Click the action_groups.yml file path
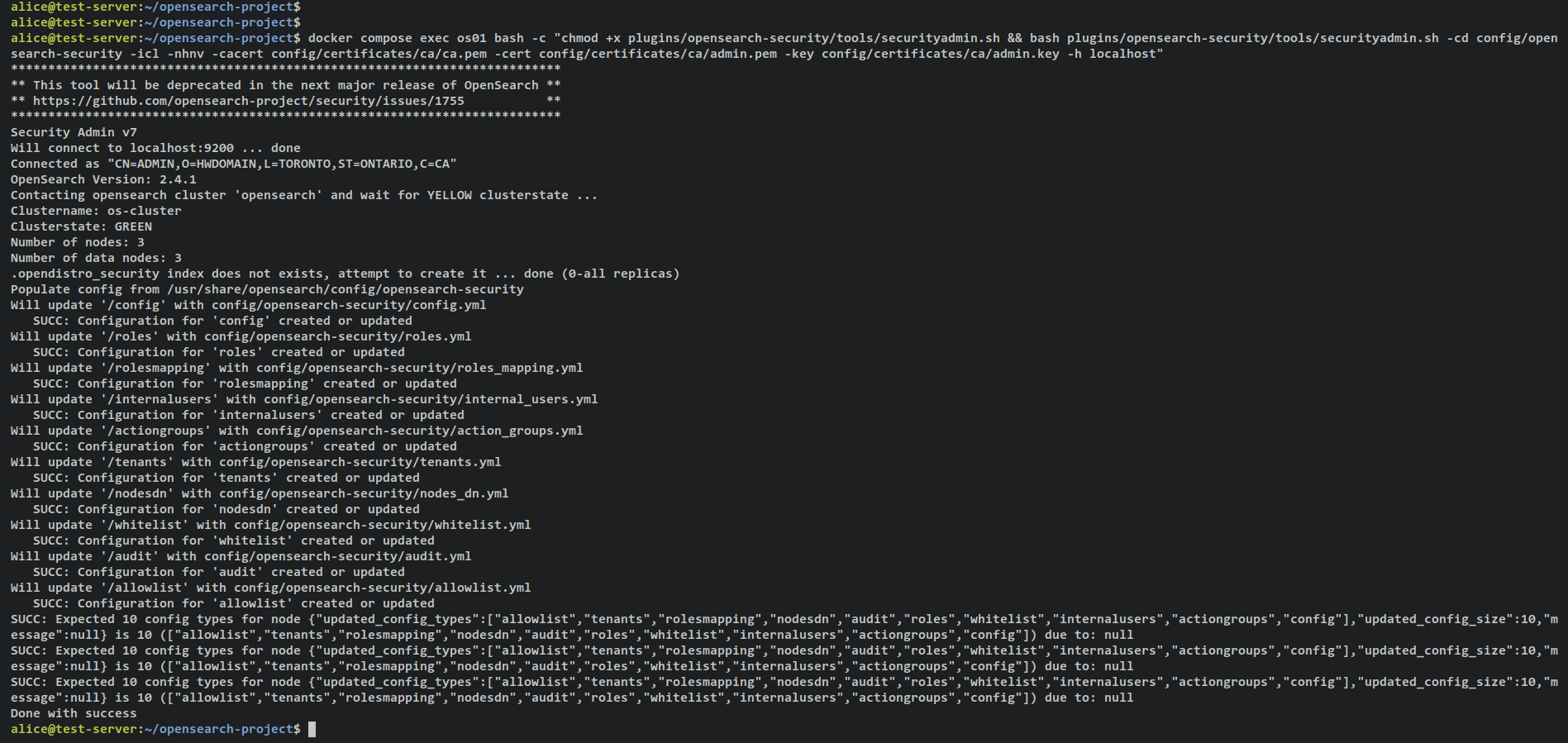This screenshot has width=1568, height=743. pyautogui.click(x=420, y=431)
